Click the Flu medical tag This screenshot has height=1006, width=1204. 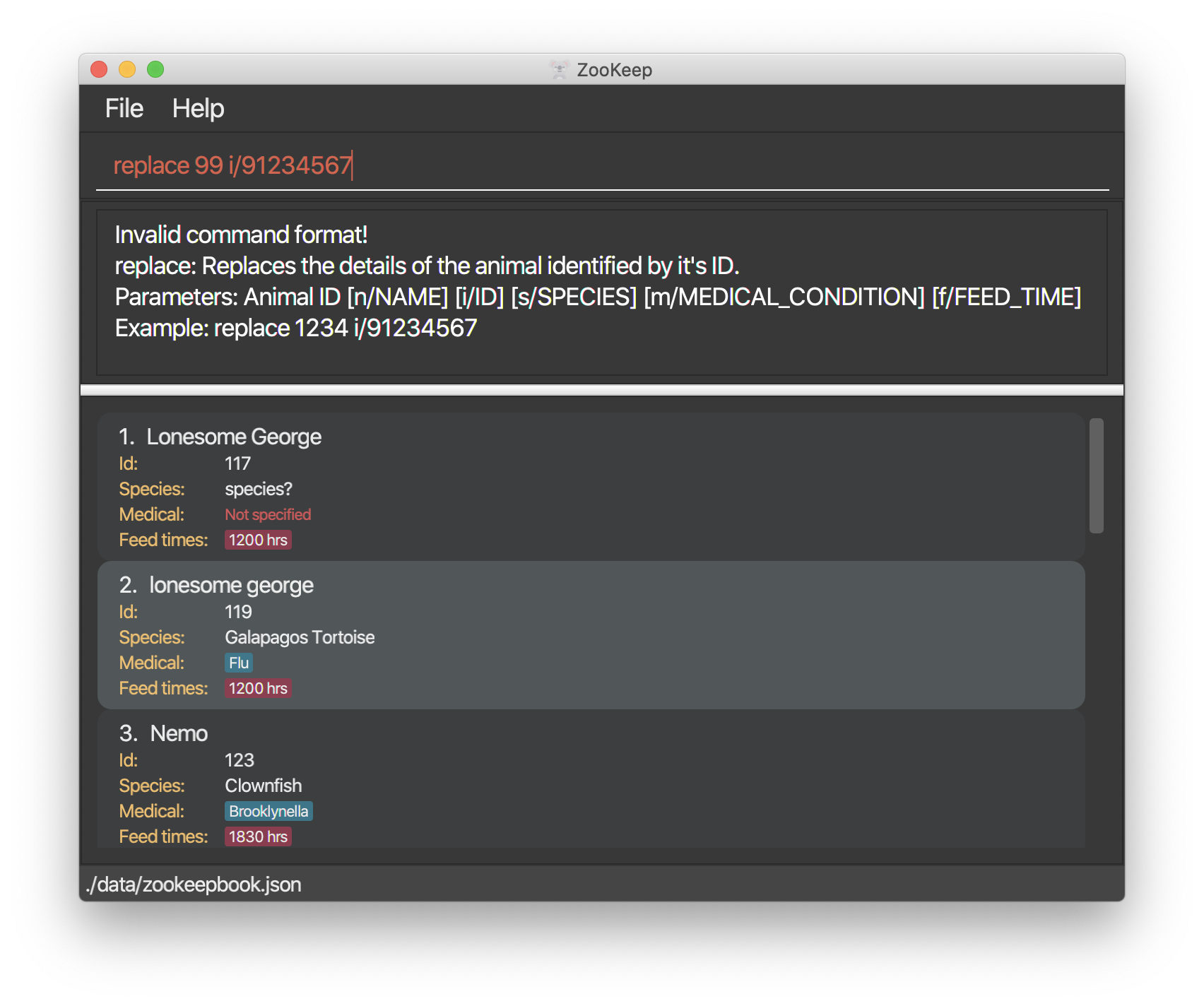pyautogui.click(x=239, y=663)
